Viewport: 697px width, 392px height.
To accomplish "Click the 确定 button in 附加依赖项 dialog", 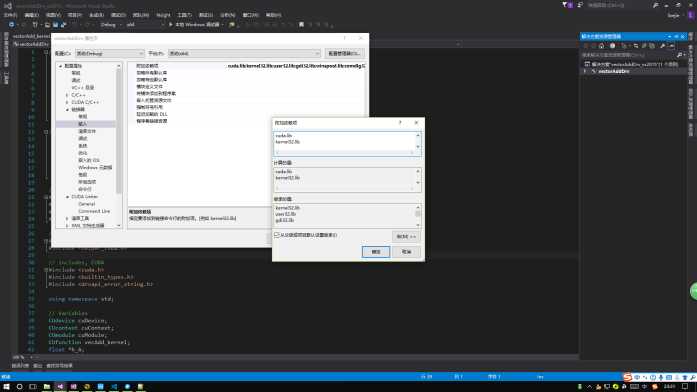I will click(376, 252).
